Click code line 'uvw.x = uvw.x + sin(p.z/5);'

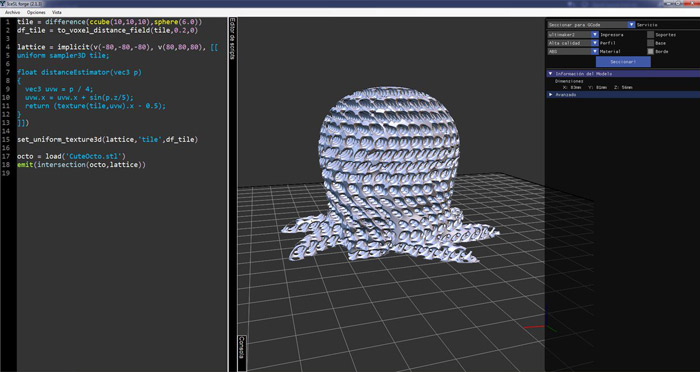79,97
